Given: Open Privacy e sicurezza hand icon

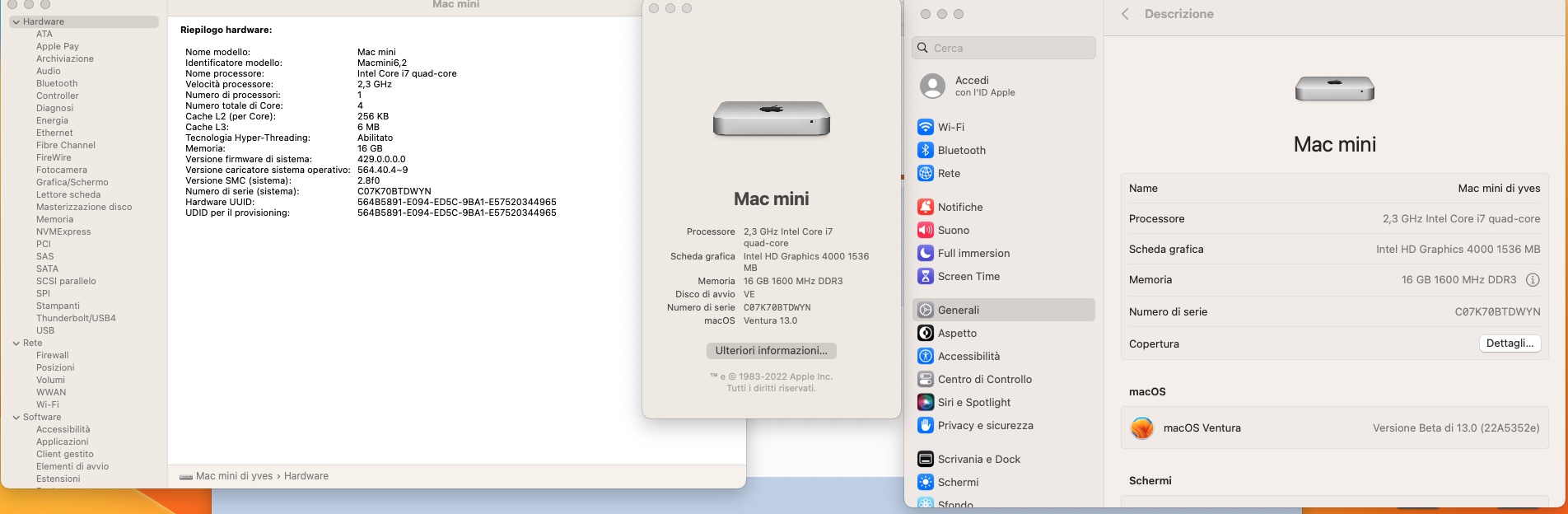Looking at the screenshot, I should [x=926, y=425].
